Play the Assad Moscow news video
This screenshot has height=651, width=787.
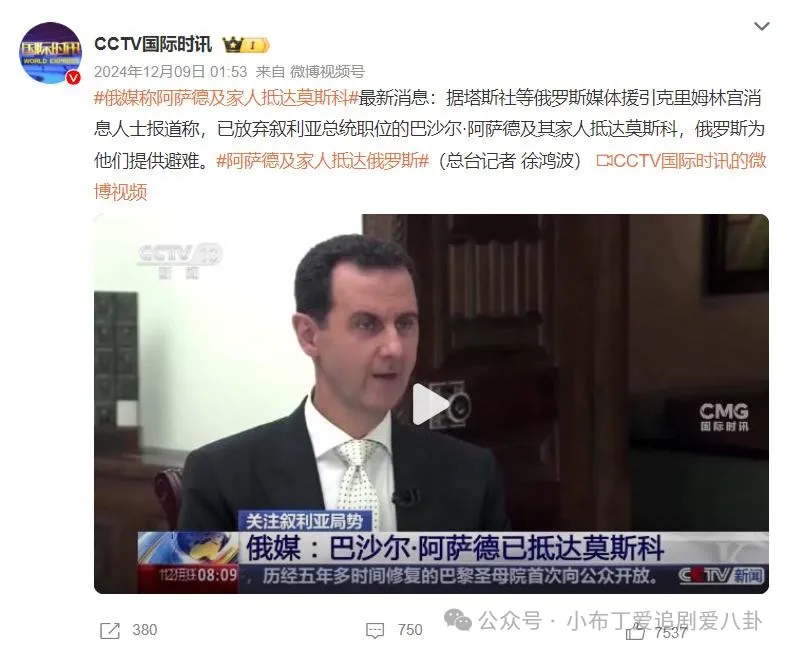[x=431, y=404]
